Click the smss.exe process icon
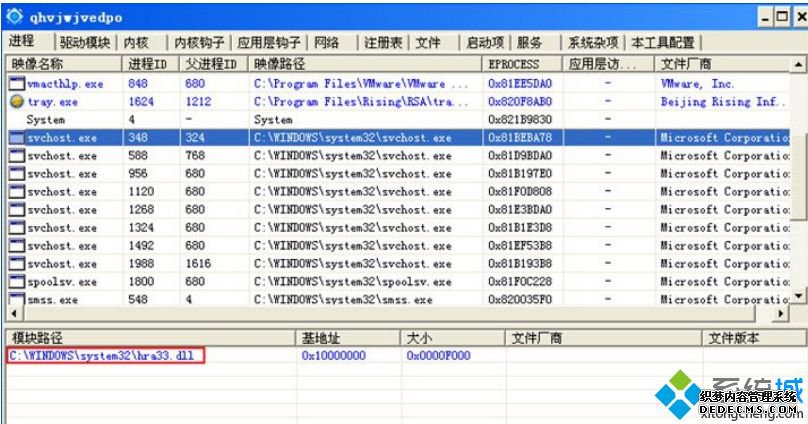The image size is (808, 424). [16, 299]
